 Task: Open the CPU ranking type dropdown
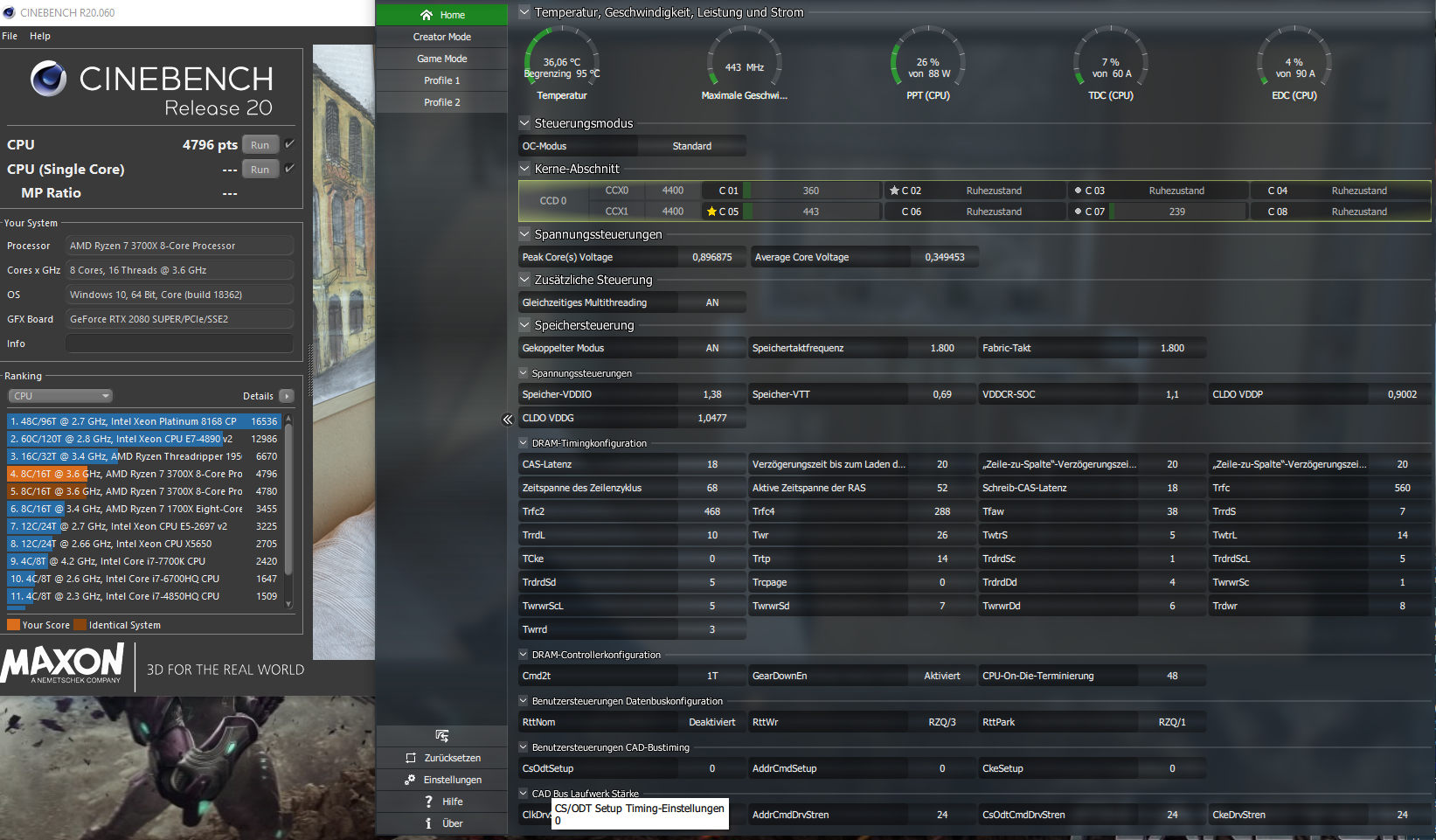pos(60,396)
